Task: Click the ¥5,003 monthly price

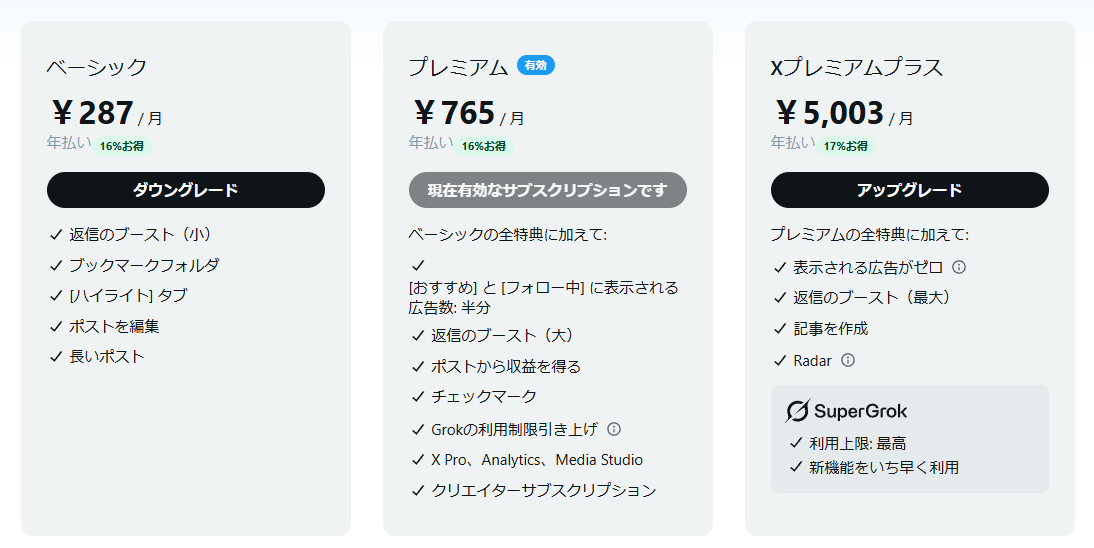Action: (831, 112)
